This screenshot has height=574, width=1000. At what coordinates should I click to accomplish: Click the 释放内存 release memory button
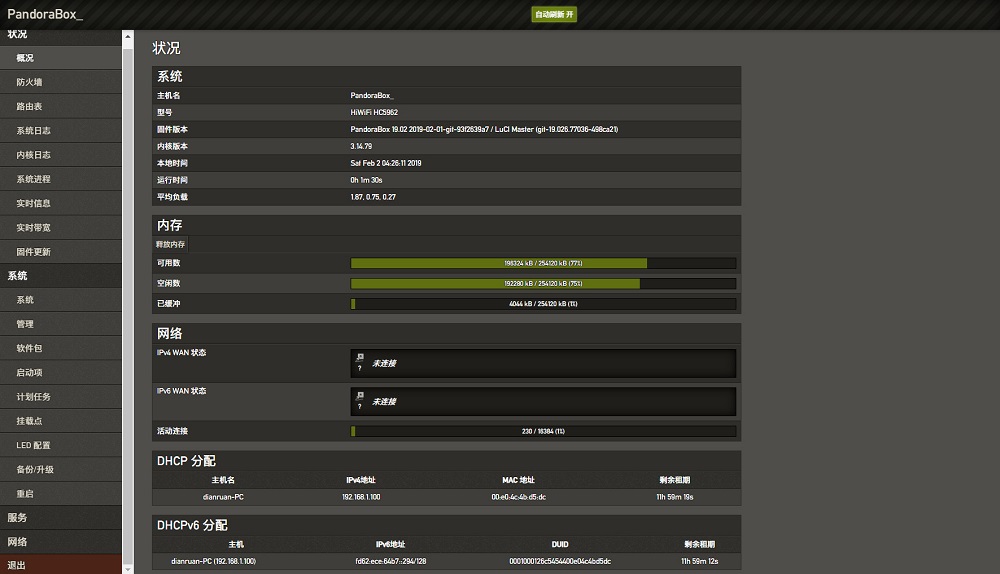click(x=170, y=244)
